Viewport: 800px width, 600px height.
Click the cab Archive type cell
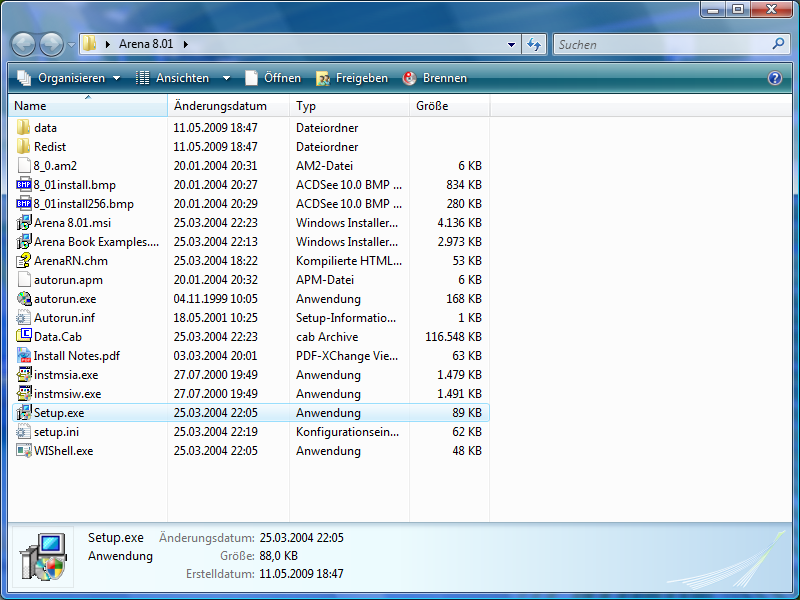coord(327,337)
